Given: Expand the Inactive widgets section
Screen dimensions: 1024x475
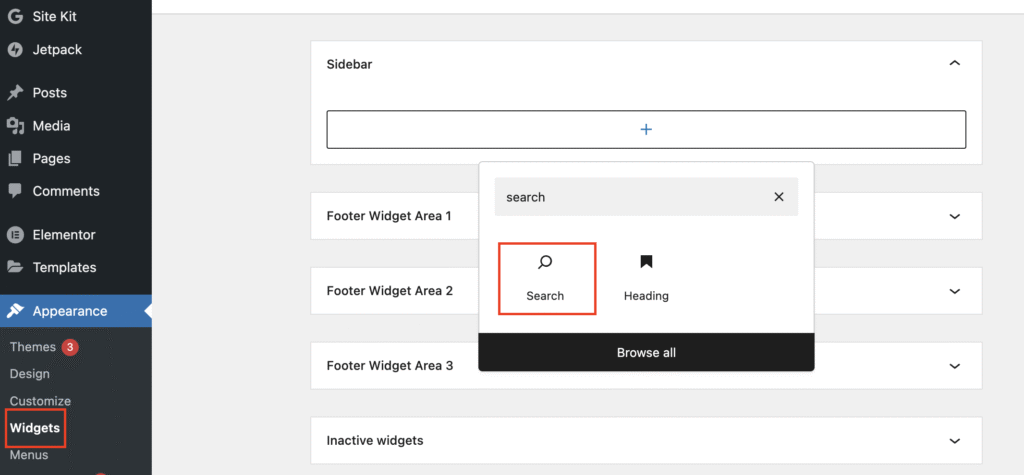Looking at the screenshot, I should 954,441.
